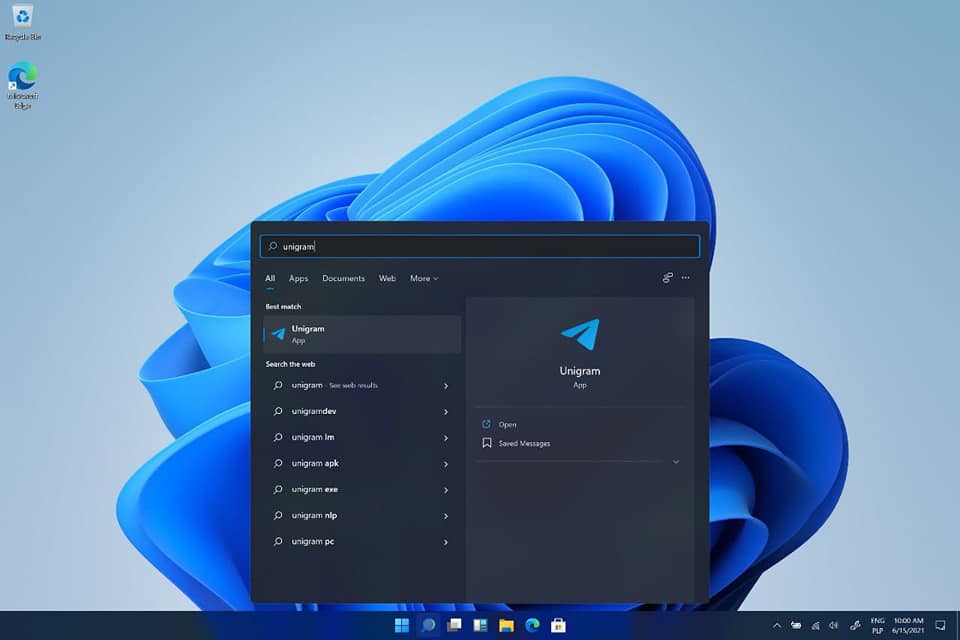This screenshot has width=960, height=640.
Task: Expand the arrow next to 'unigram exe'
Action: pyautogui.click(x=446, y=490)
